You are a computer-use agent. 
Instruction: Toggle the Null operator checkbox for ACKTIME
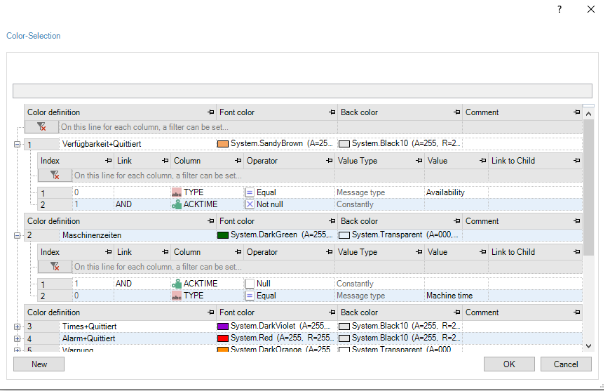click(250, 284)
